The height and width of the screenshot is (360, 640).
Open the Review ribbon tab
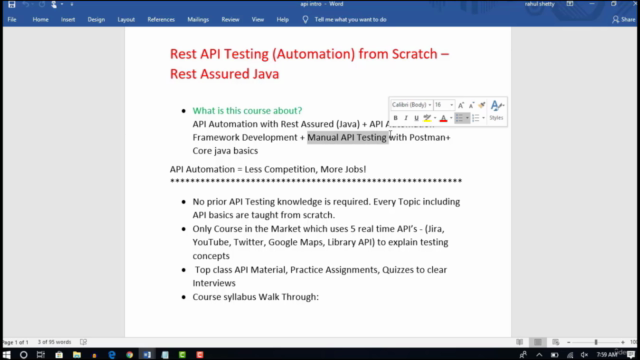(x=230, y=20)
